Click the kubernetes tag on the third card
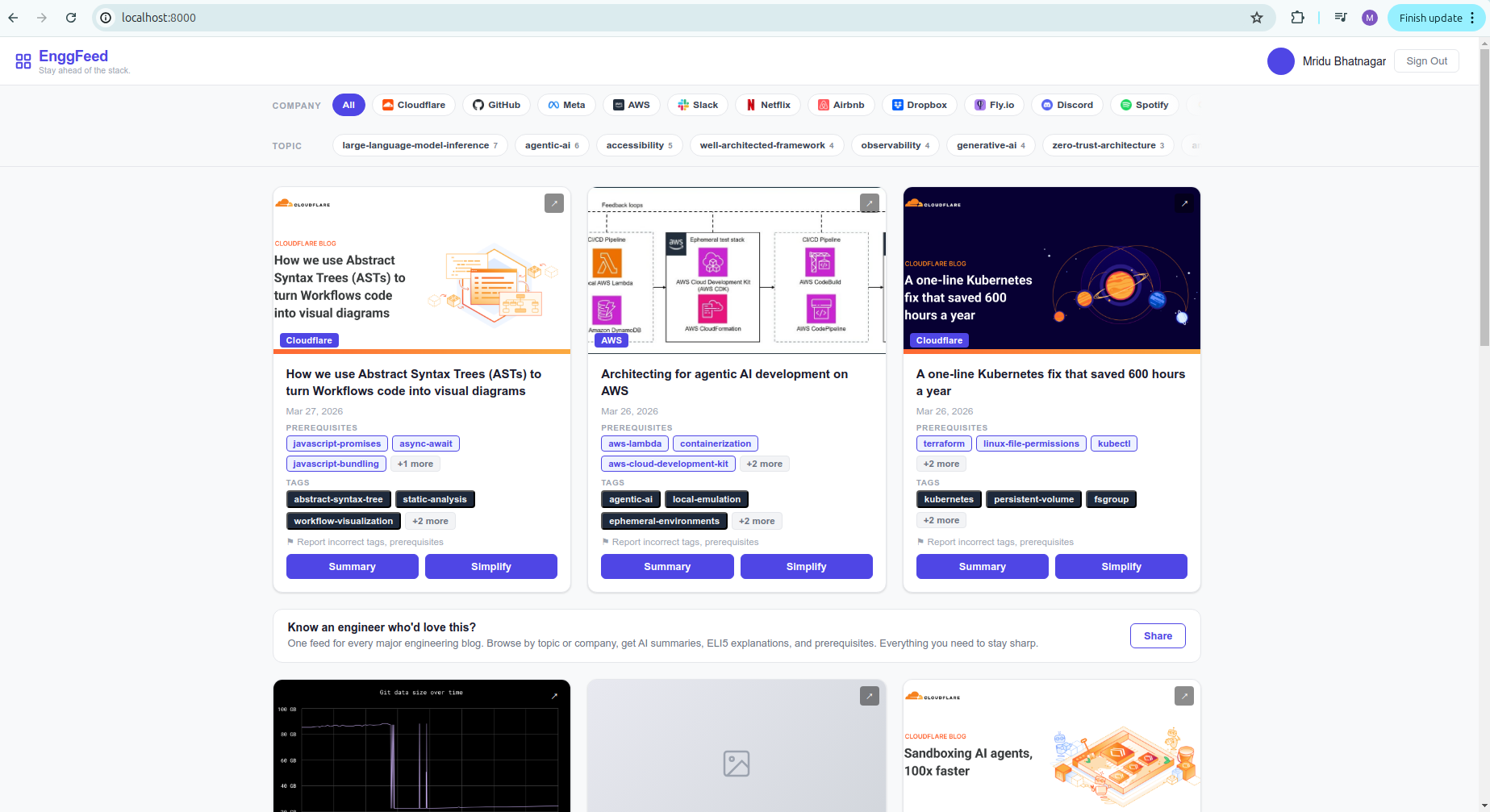Viewport: 1490px width, 812px height. pyautogui.click(x=949, y=499)
